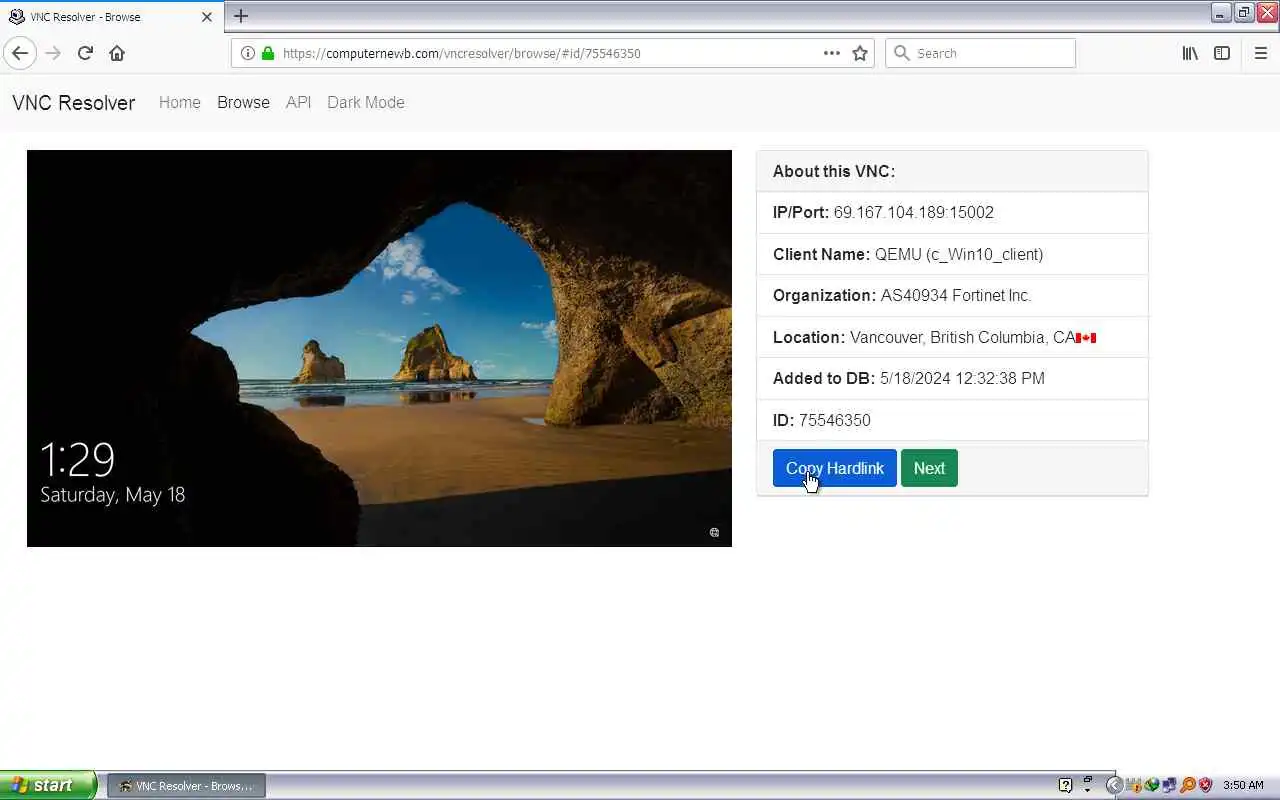Click the magnifier icon on screenshot corner
The width and height of the screenshot is (1280, 800).
714,532
